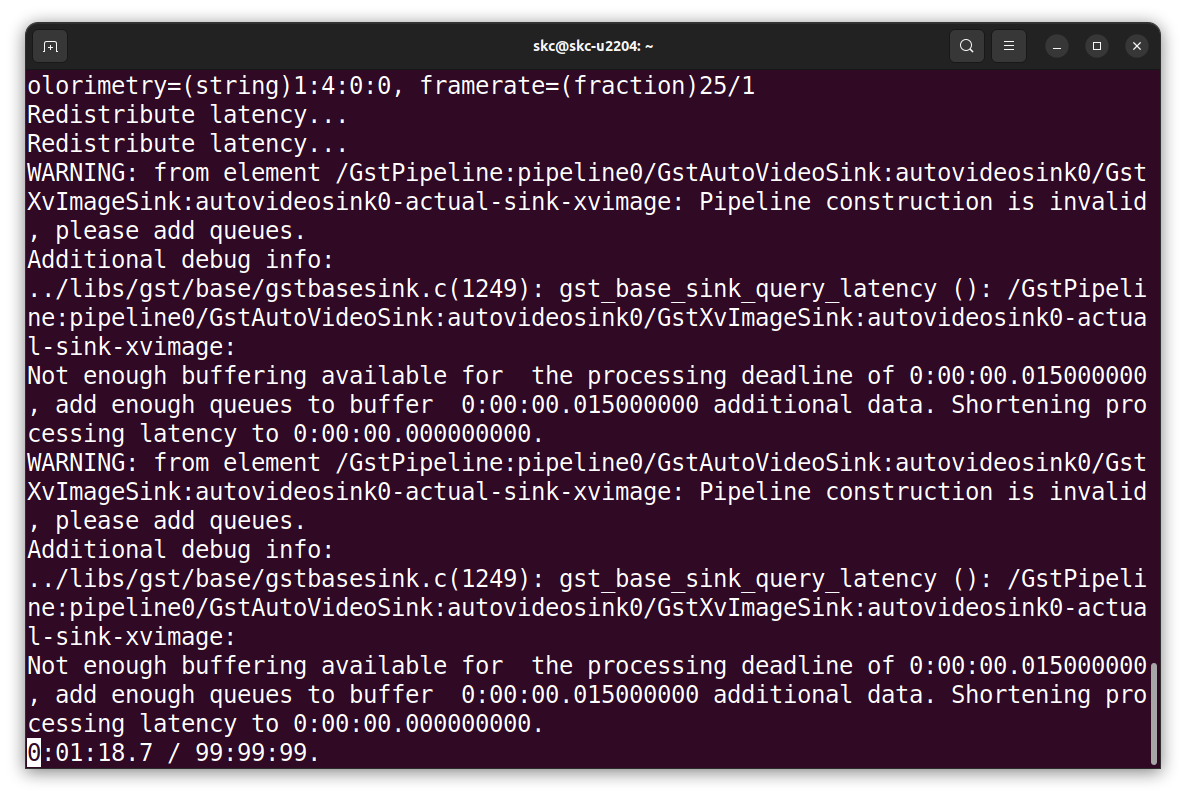
Task: Click the second "Redistribute latency..." line
Action: pyautogui.click(x=187, y=144)
